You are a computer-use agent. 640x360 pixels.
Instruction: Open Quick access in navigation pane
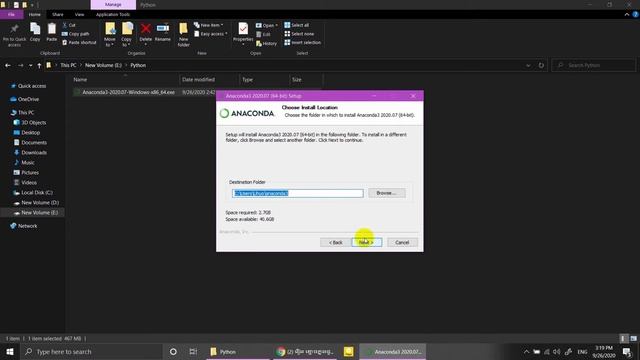(32, 86)
